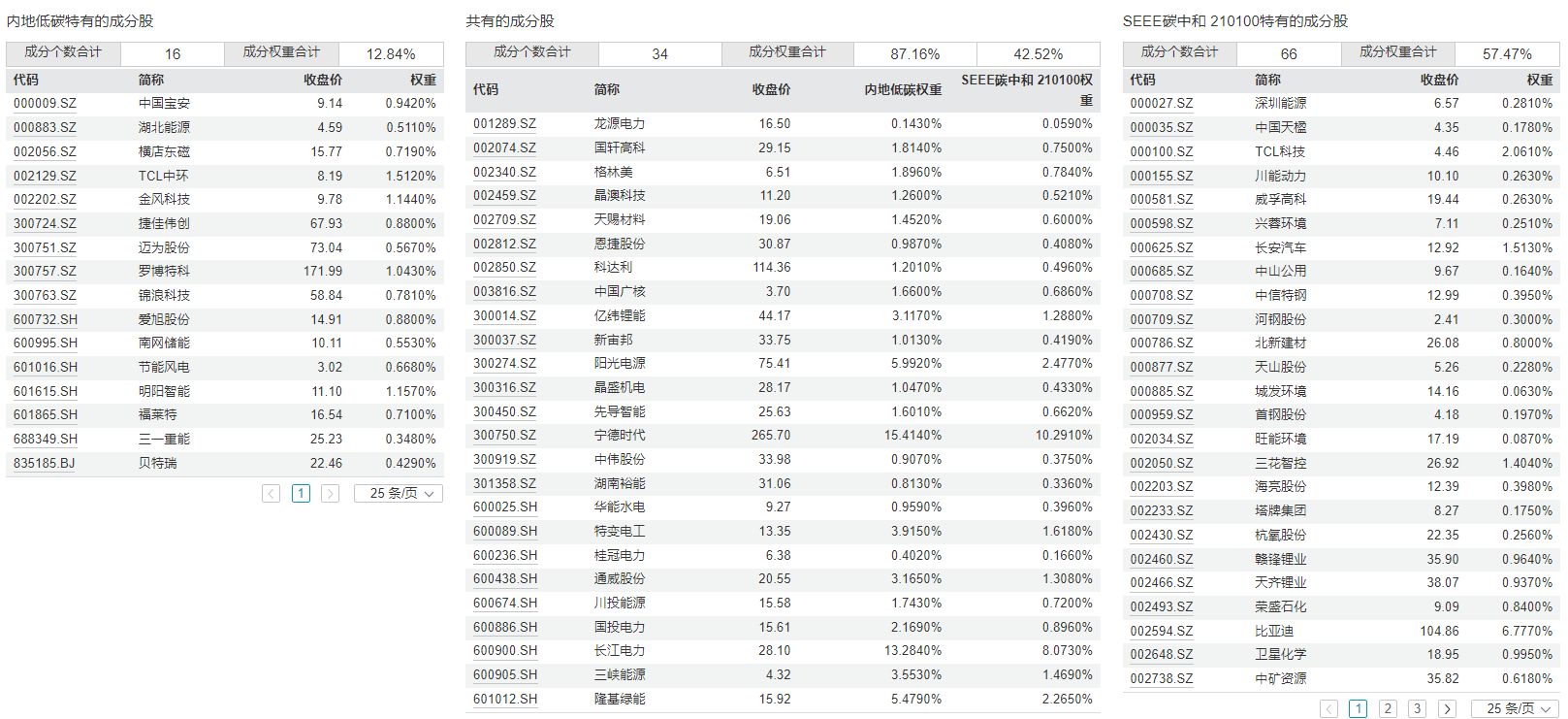Click 收盘价 header in right table
1568x719 pixels.
(x=1439, y=80)
